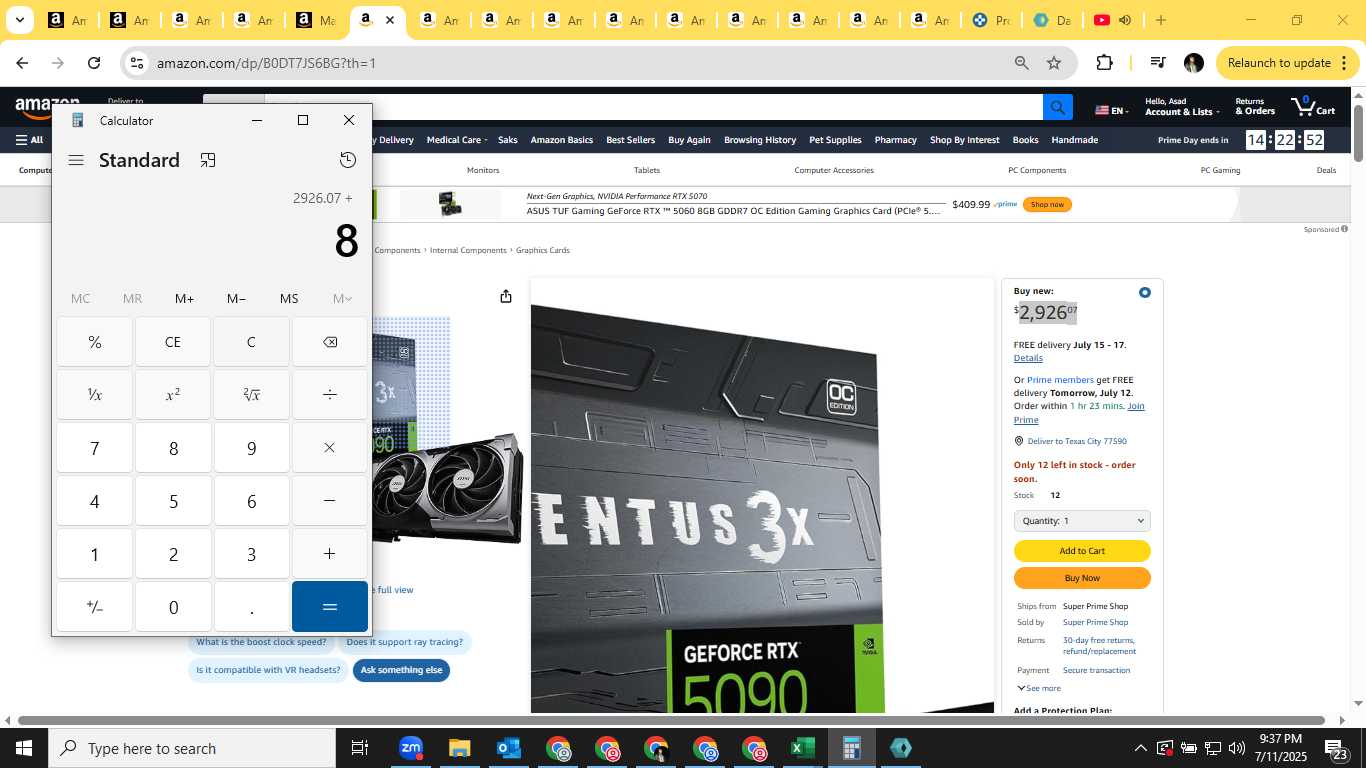Switch to the tab labeled Ma
The image size is (1366, 768).
coord(316,20)
